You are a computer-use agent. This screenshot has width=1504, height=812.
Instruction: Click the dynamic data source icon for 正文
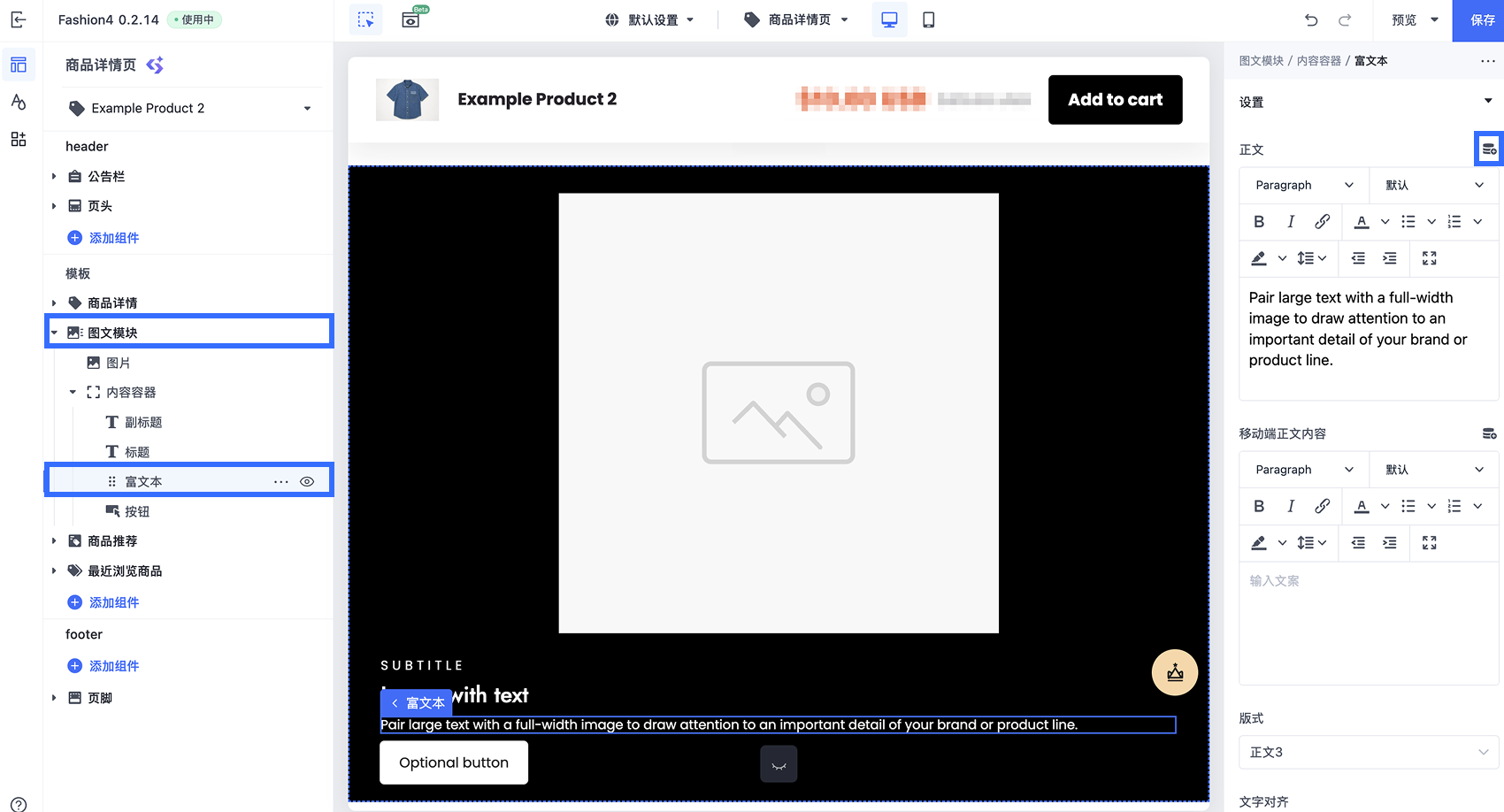pyautogui.click(x=1489, y=149)
